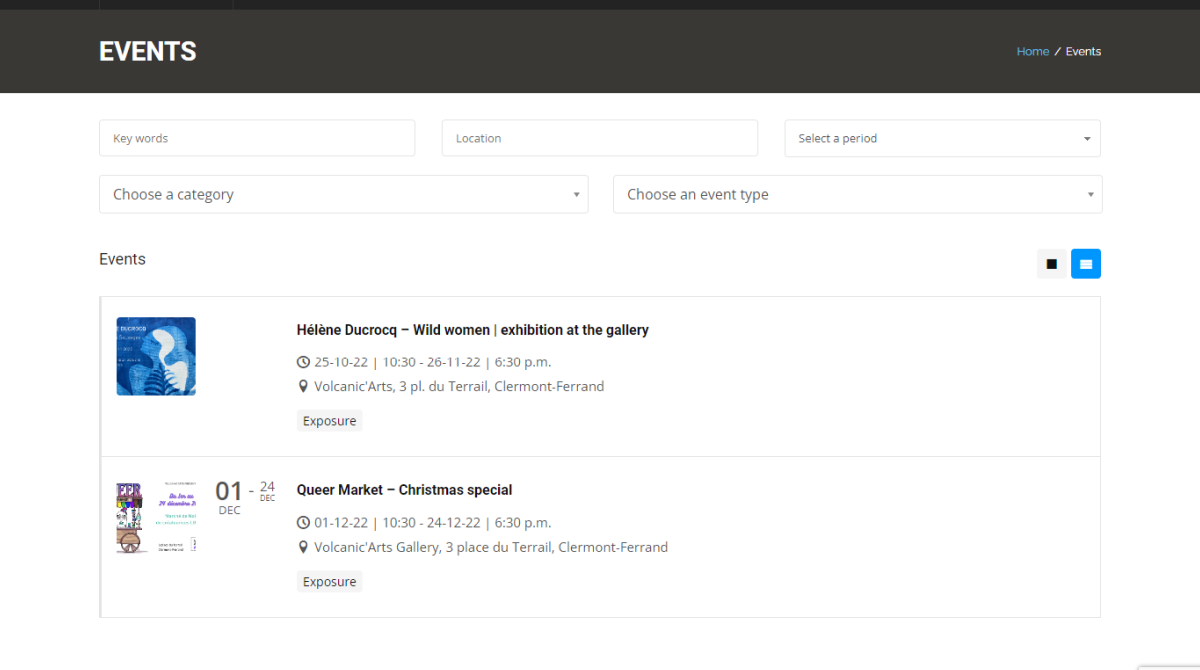The image size is (1200, 670).
Task: Click into the Location input field
Action: point(599,139)
